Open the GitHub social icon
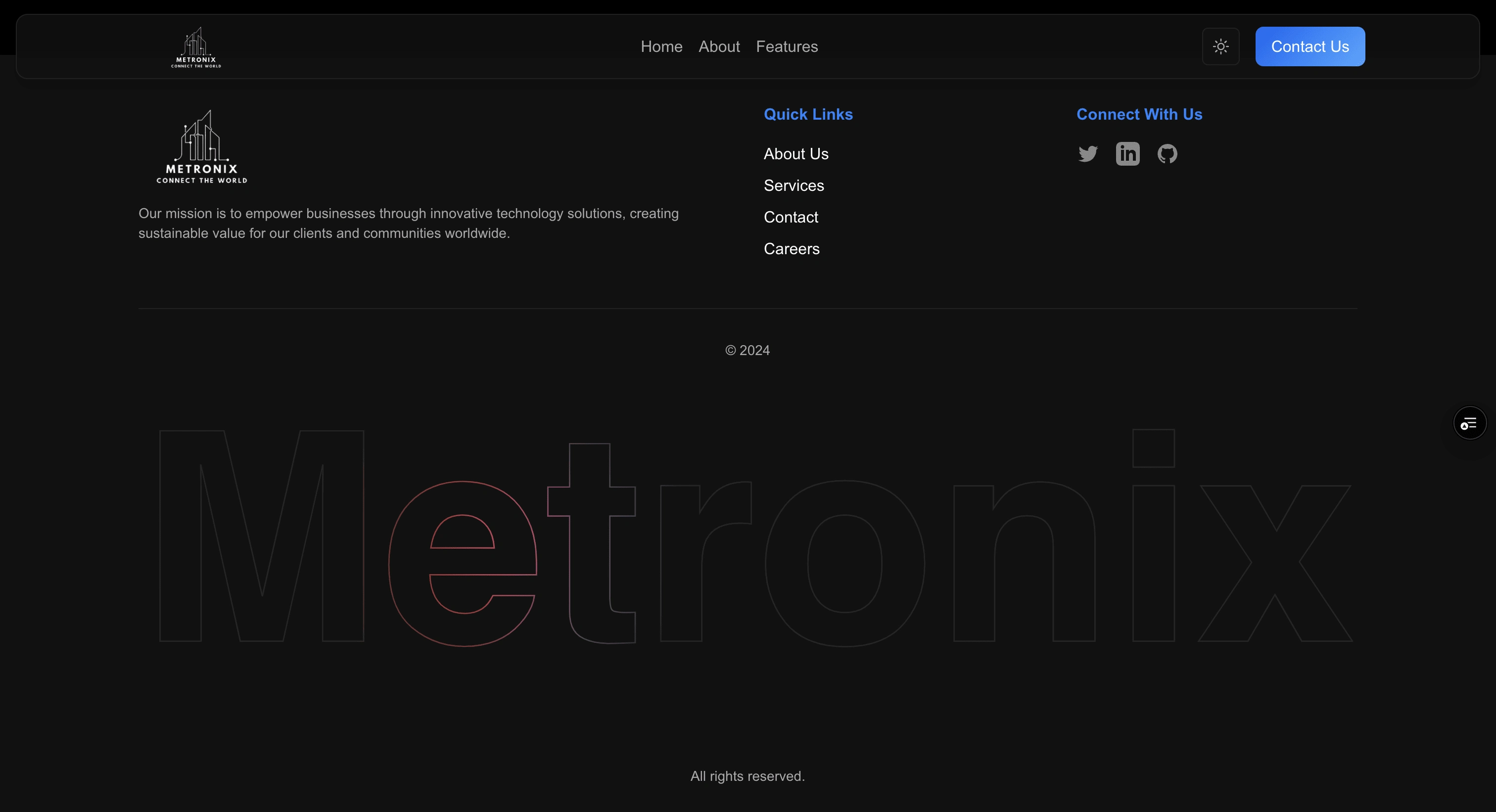The height and width of the screenshot is (812, 1496). point(1167,154)
